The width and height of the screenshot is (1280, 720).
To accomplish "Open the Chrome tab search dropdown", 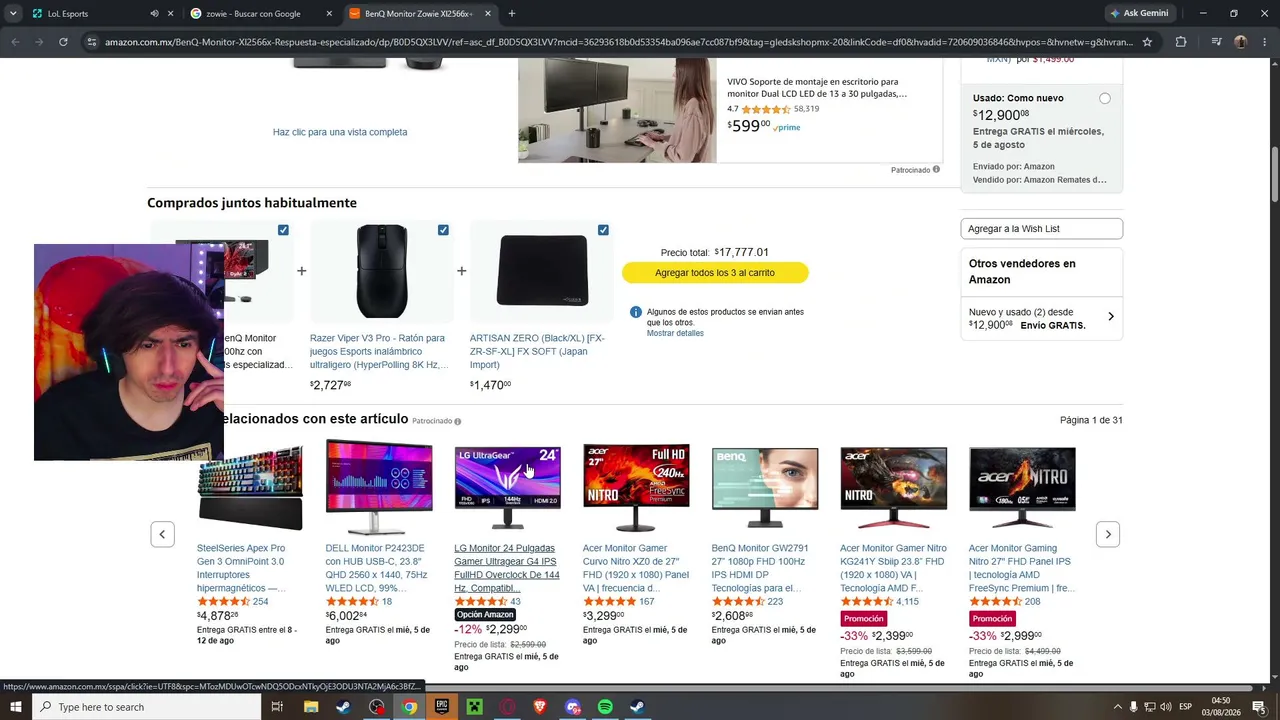I will [x=13, y=14].
